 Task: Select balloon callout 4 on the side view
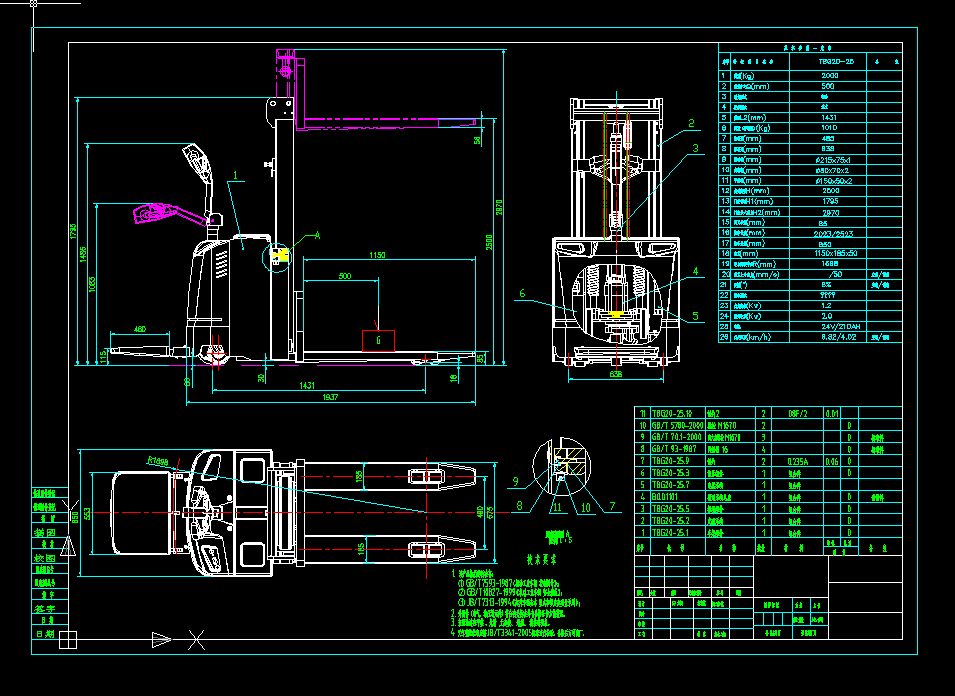tap(698, 270)
